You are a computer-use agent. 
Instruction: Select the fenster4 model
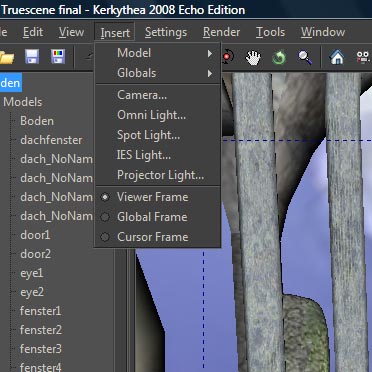tap(41, 367)
